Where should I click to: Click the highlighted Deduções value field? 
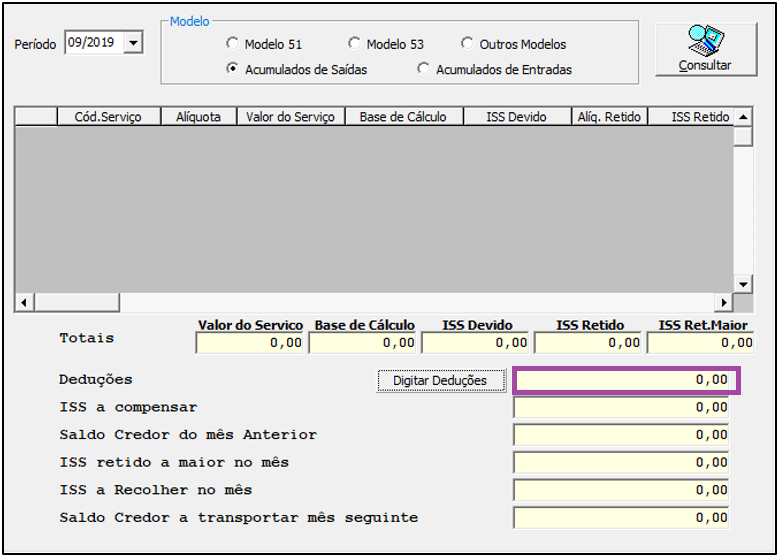(625, 380)
